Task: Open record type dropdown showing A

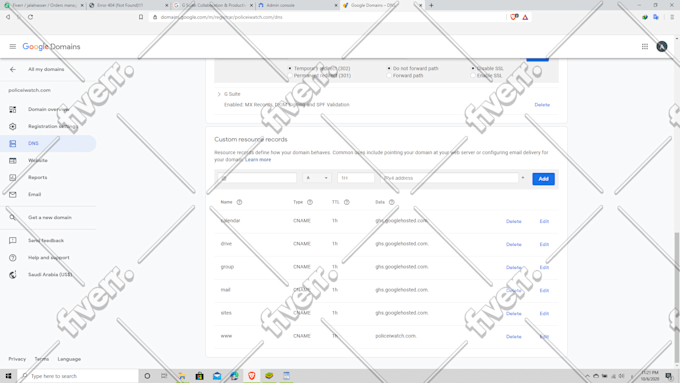Action: (x=317, y=178)
